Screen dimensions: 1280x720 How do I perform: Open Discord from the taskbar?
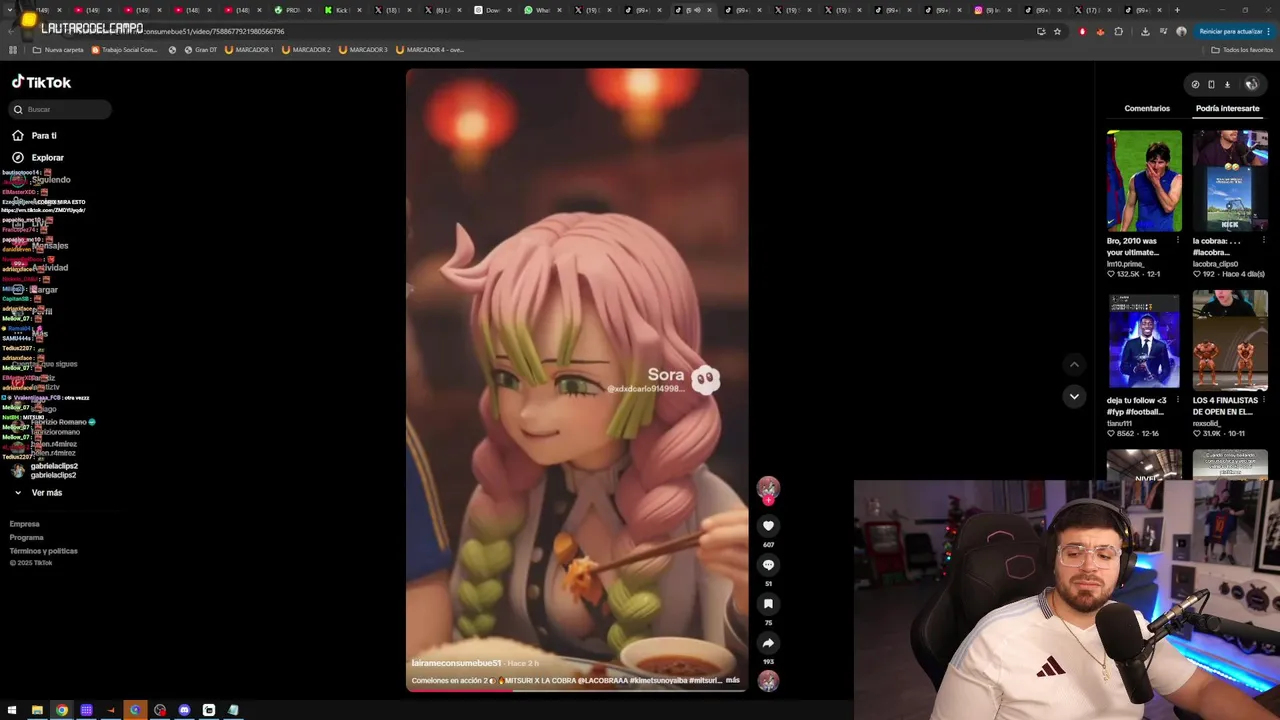184,710
